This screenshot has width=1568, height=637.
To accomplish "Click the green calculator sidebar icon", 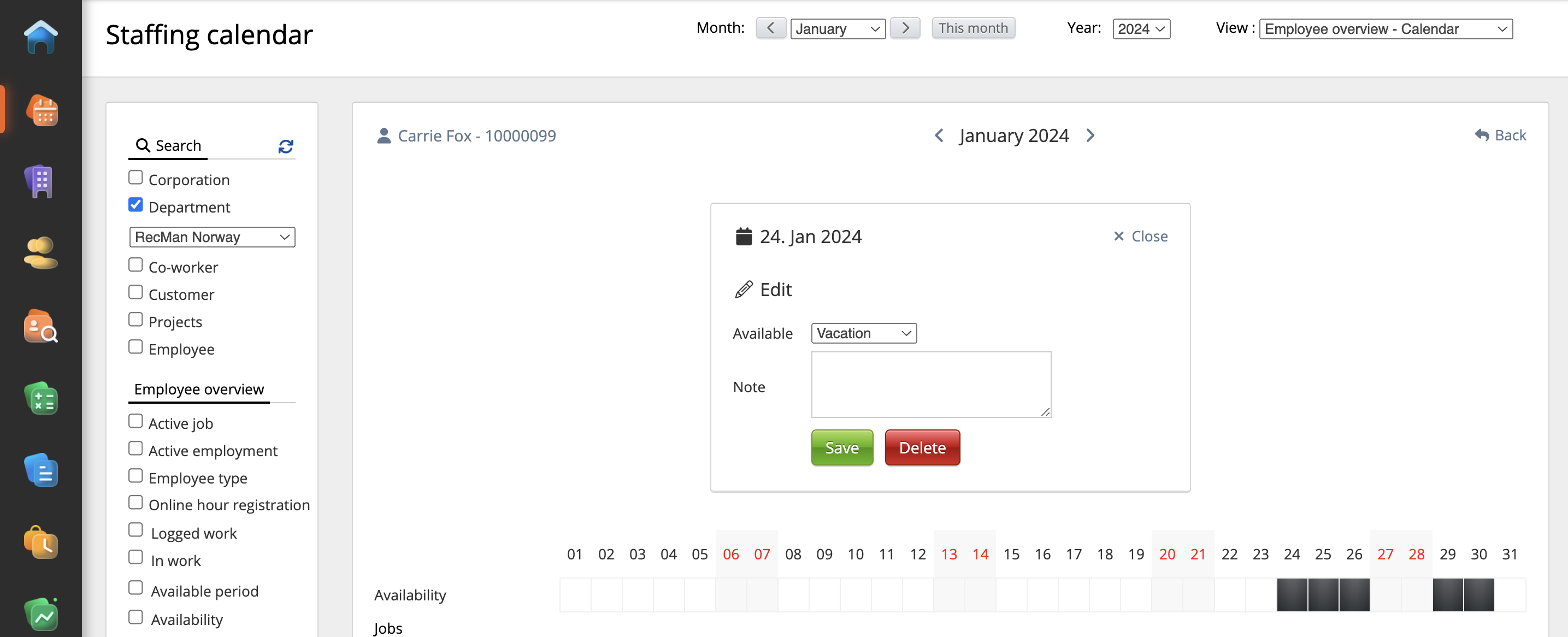I will 41,399.
